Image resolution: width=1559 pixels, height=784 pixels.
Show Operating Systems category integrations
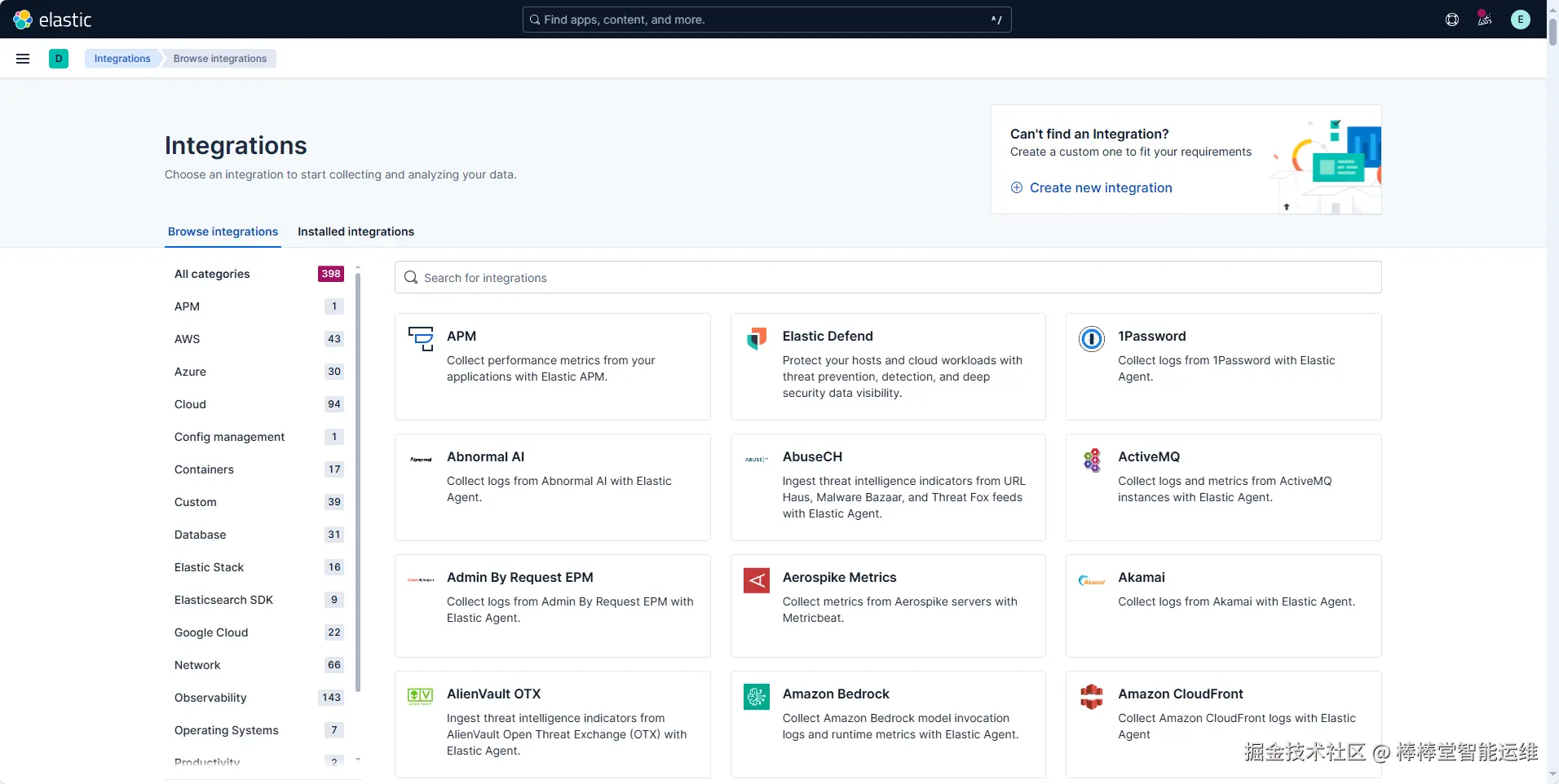(x=258, y=730)
